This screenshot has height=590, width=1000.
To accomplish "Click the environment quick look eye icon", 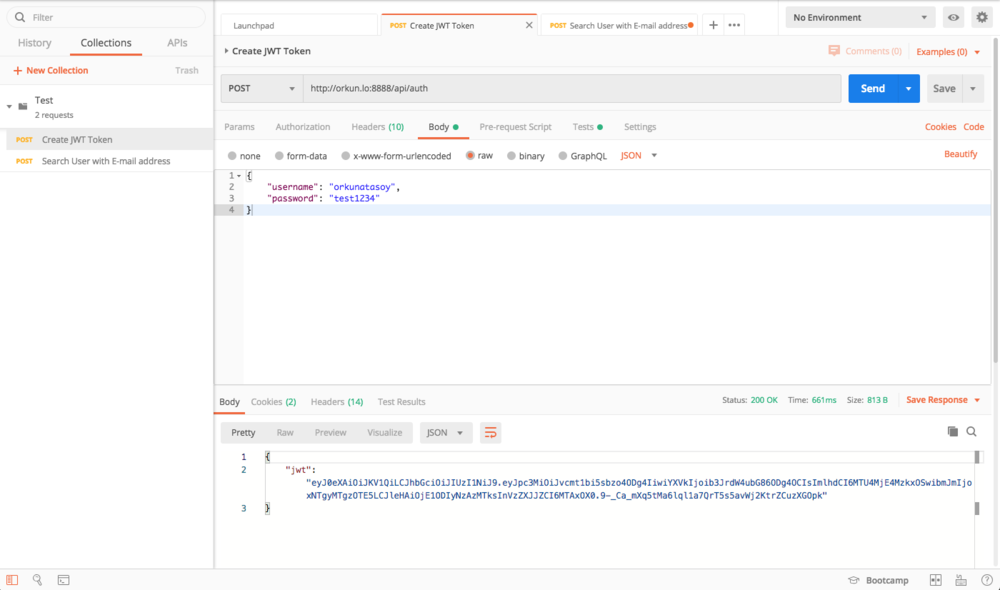I will tap(953, 18).
